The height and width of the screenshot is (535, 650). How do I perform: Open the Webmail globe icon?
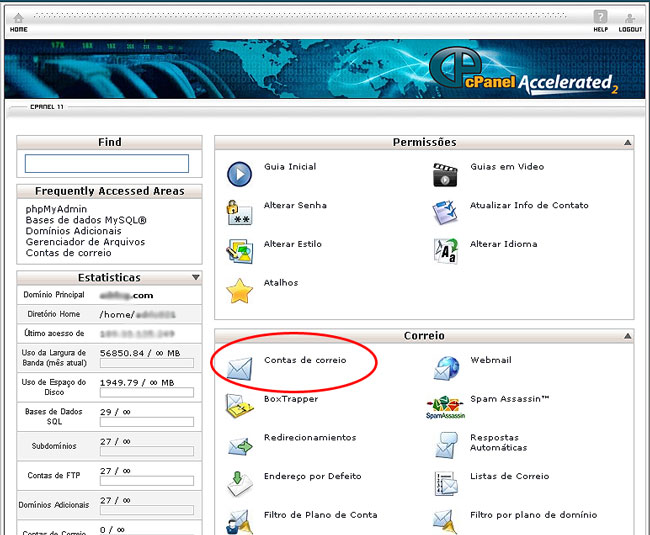point(445,367)
